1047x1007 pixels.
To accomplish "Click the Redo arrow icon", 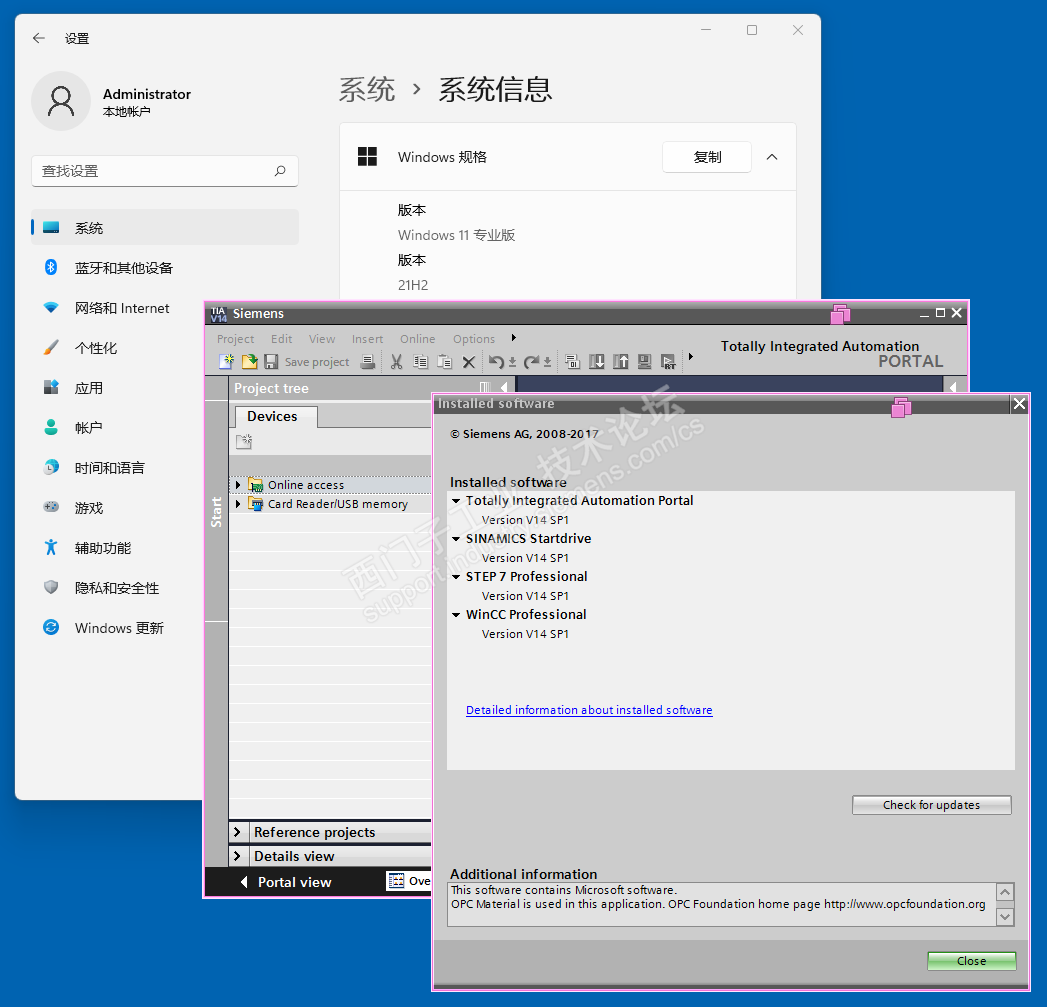I will (532, 362).
